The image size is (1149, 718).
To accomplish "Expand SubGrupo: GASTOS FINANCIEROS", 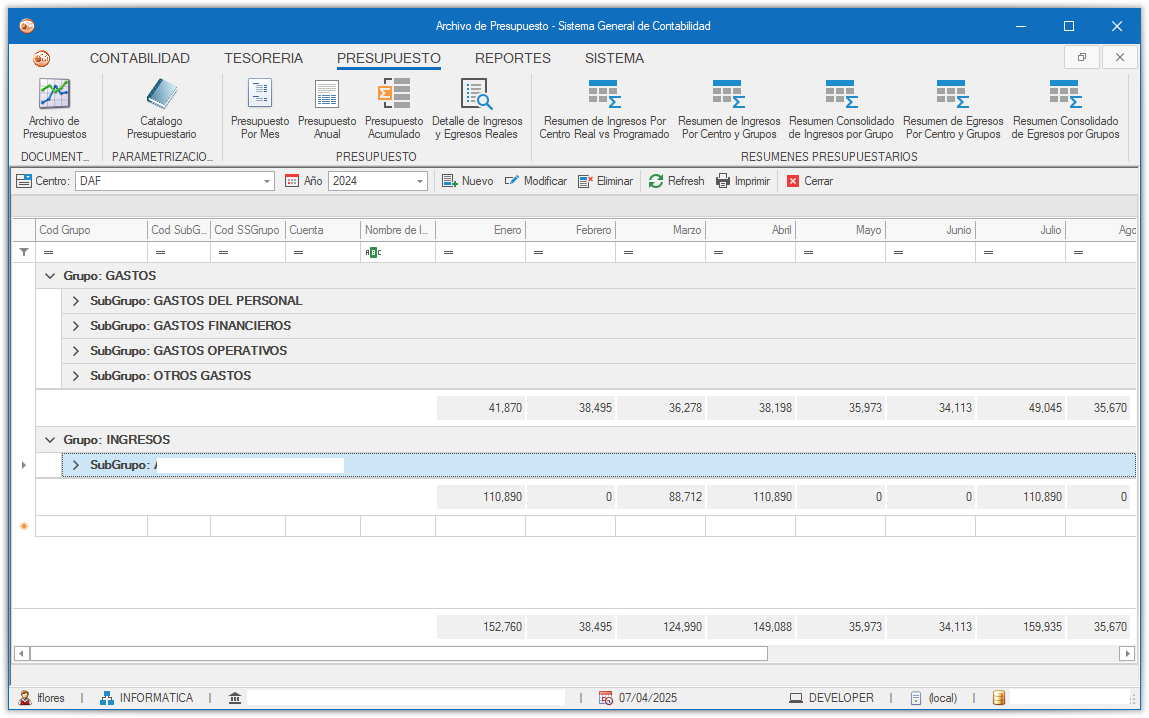I will coord(75,326).
